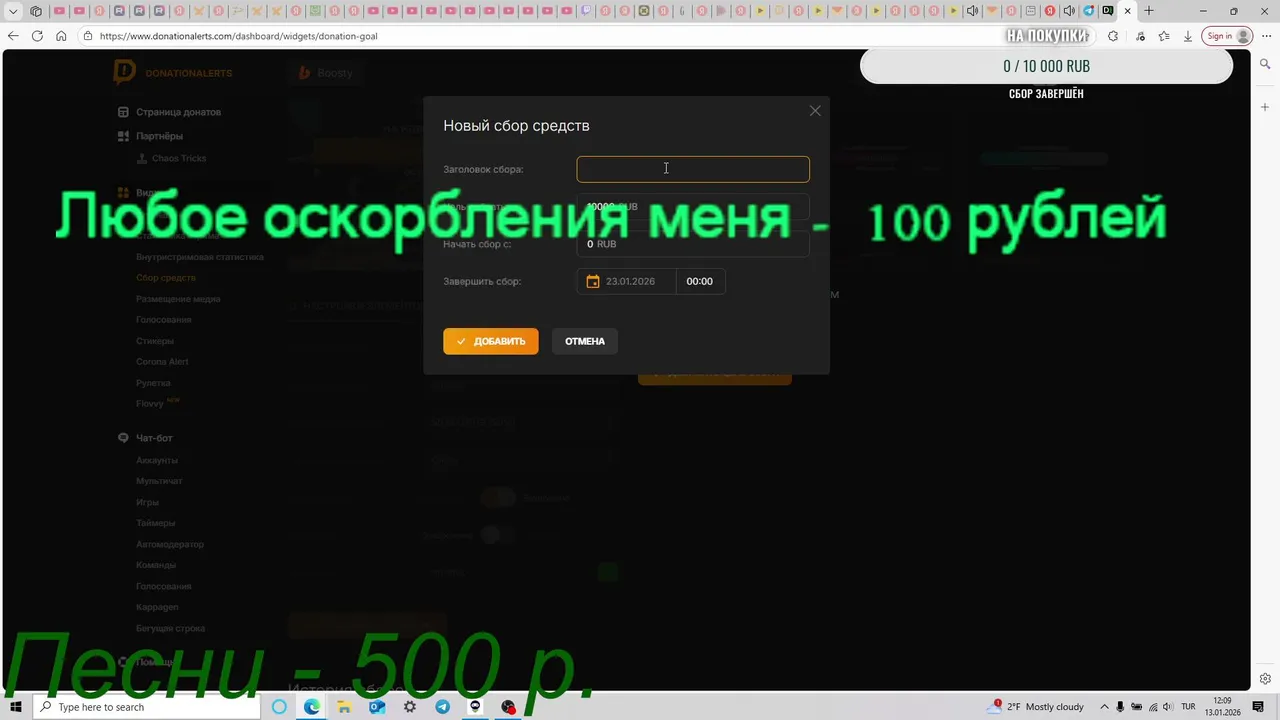Change the 23.01.2026 end date
The image size is (1280, 720).
click(630, 282)
